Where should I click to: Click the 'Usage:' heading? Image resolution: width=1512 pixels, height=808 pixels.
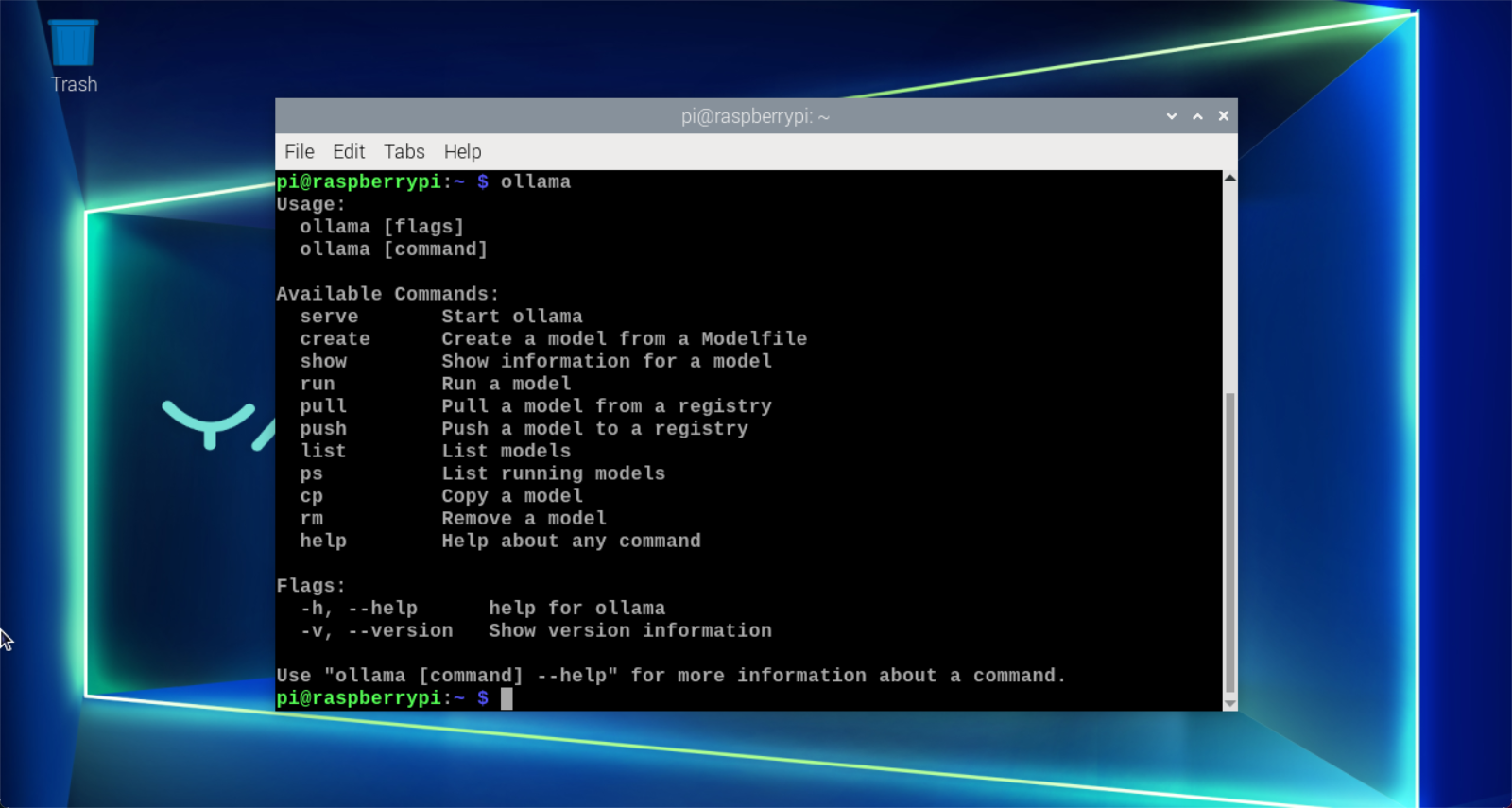[x=312, y=204]
